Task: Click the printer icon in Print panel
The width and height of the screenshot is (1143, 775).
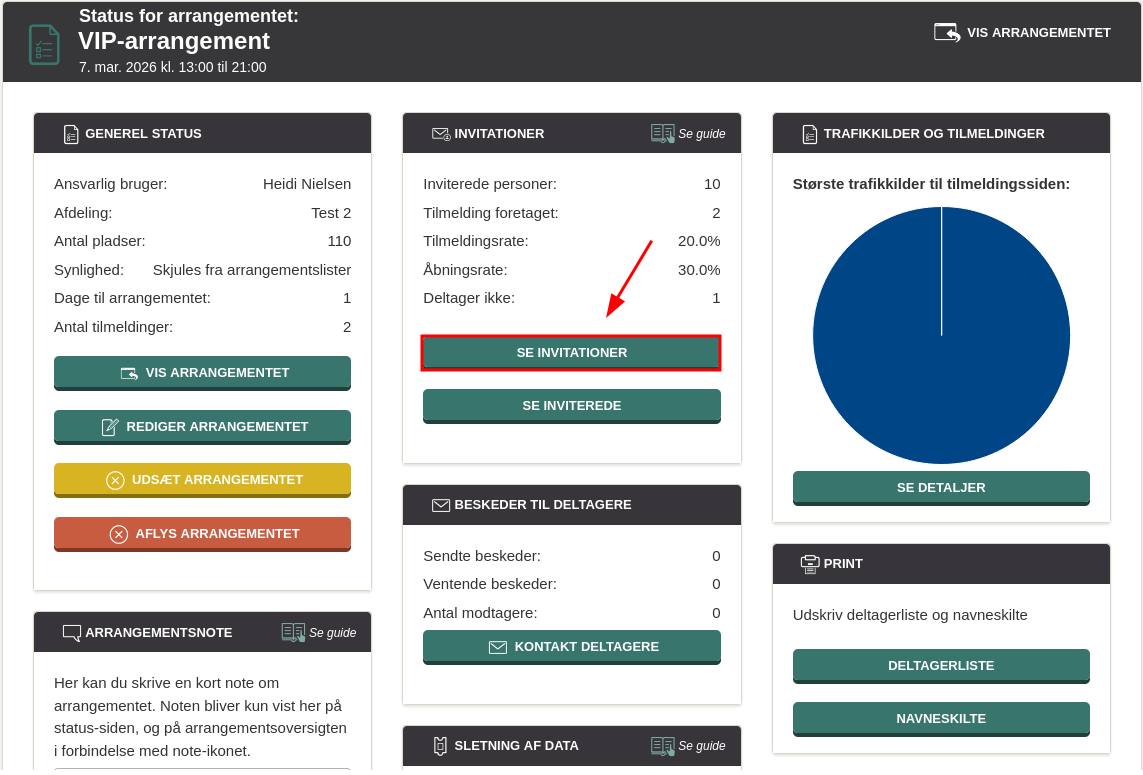Action: pos(810,564)
